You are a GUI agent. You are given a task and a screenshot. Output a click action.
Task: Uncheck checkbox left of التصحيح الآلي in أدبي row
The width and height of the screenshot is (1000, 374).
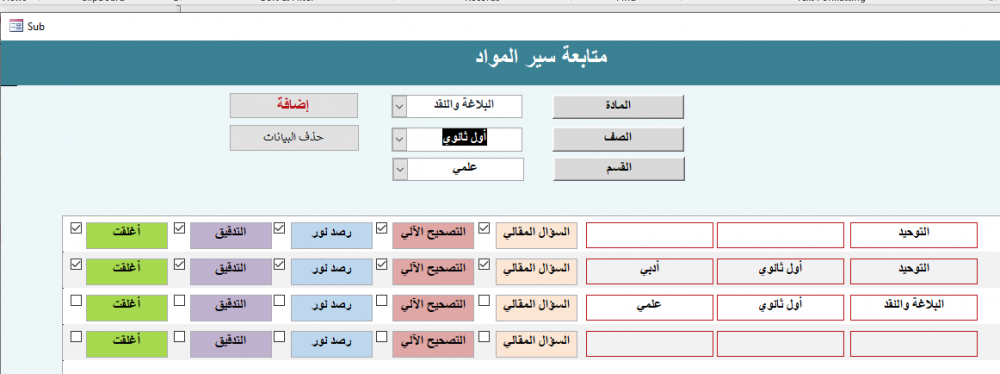(x=381, y=264)
